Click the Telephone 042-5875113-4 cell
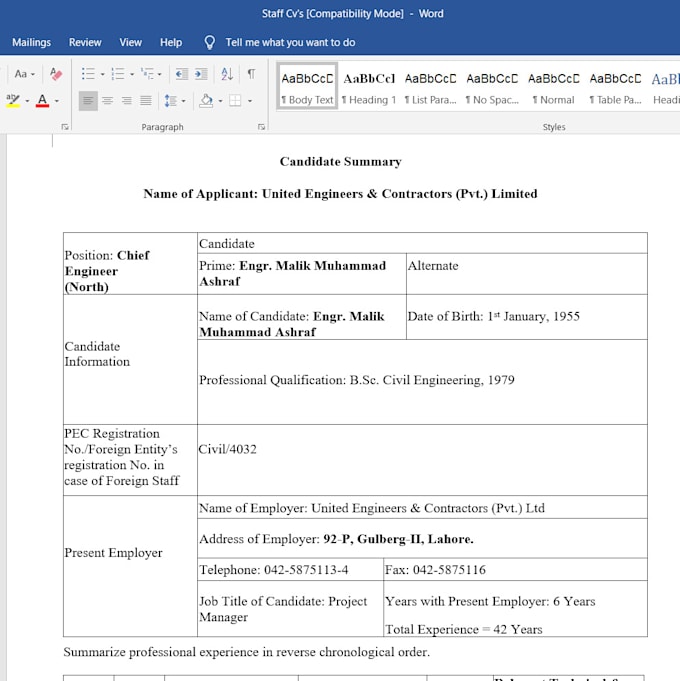Screen dimensions: 680x681 click(x=290, y=569)
